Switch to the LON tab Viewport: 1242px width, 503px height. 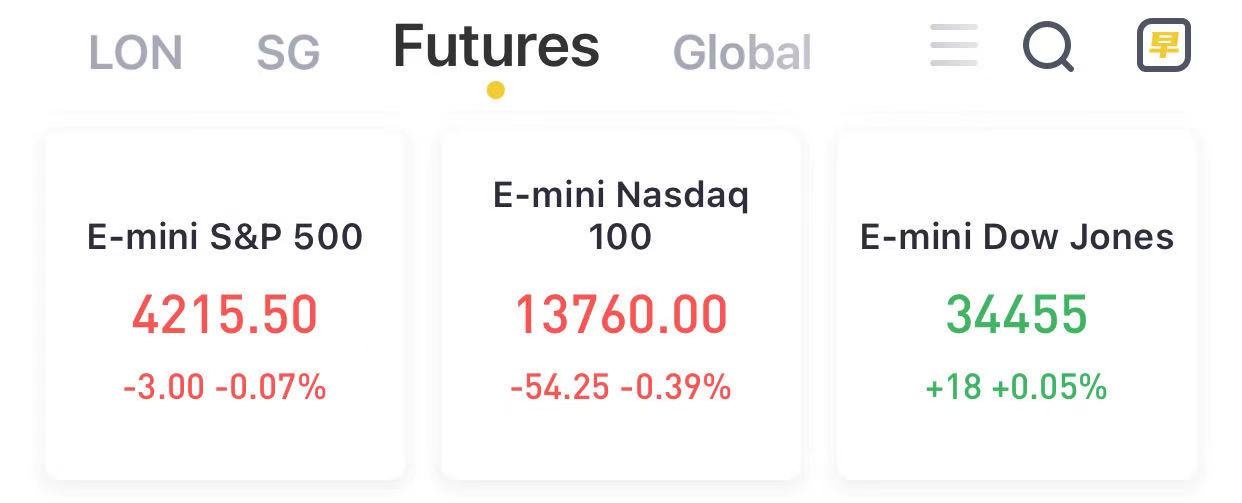click(x=136, y=53)
